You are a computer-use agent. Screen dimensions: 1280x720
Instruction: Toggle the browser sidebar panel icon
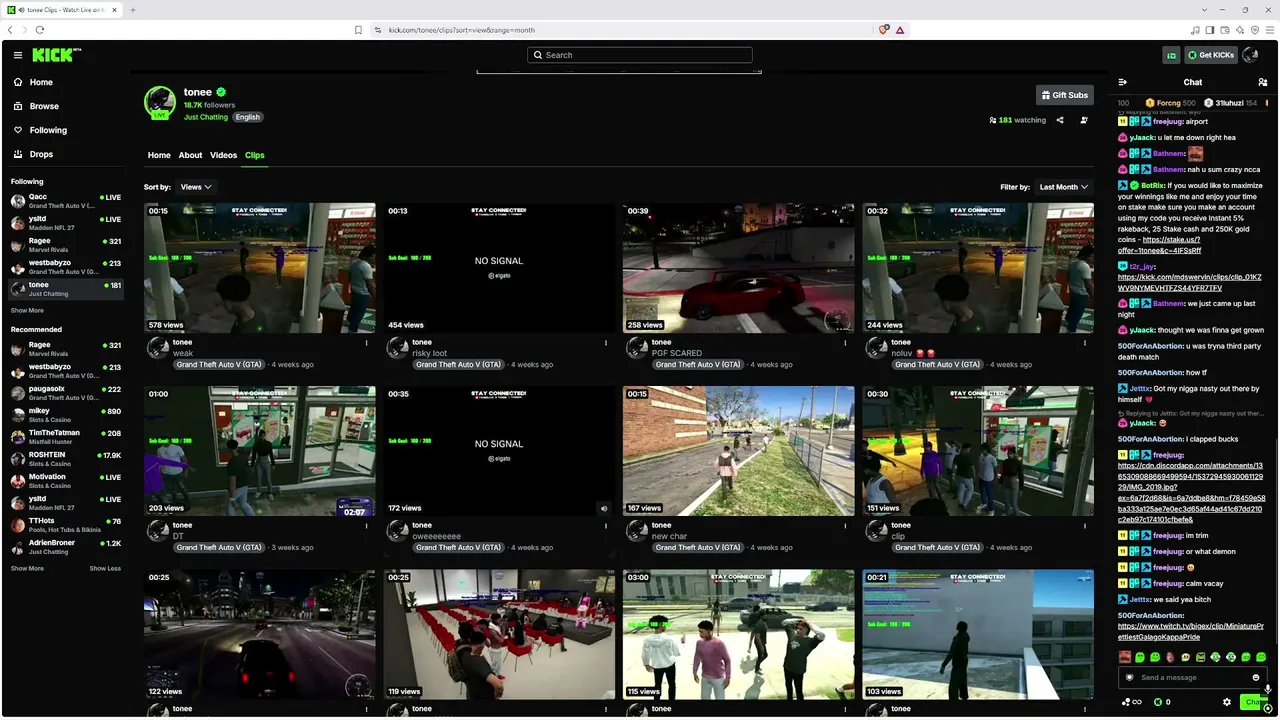coord(1209,30)
